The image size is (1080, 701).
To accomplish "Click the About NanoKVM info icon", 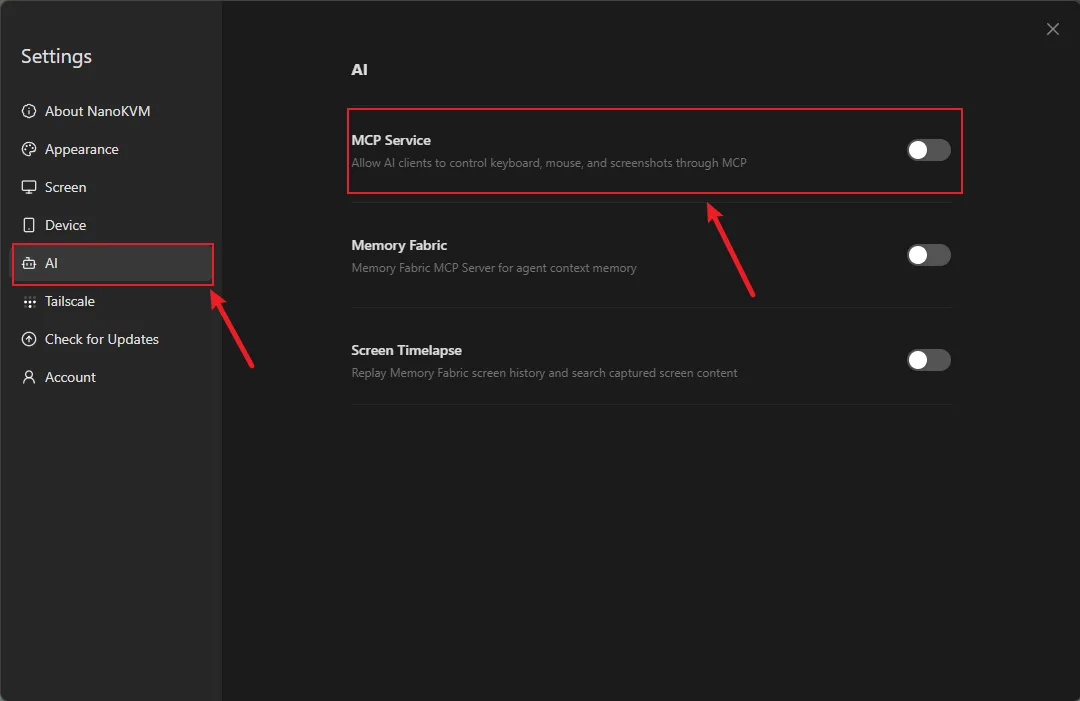I will click(29, 111).
